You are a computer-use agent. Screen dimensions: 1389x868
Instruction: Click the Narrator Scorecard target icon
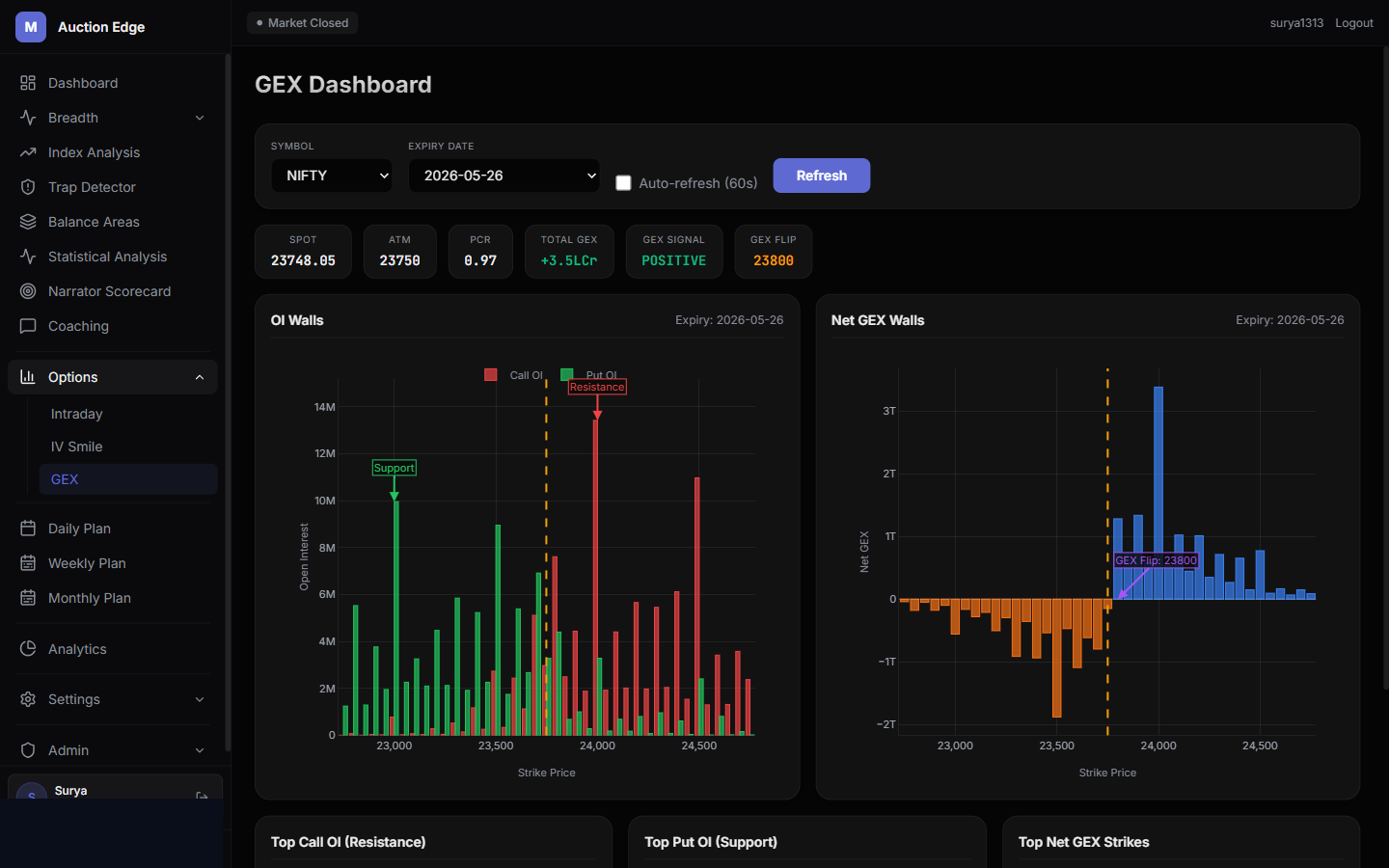(28, 291)
